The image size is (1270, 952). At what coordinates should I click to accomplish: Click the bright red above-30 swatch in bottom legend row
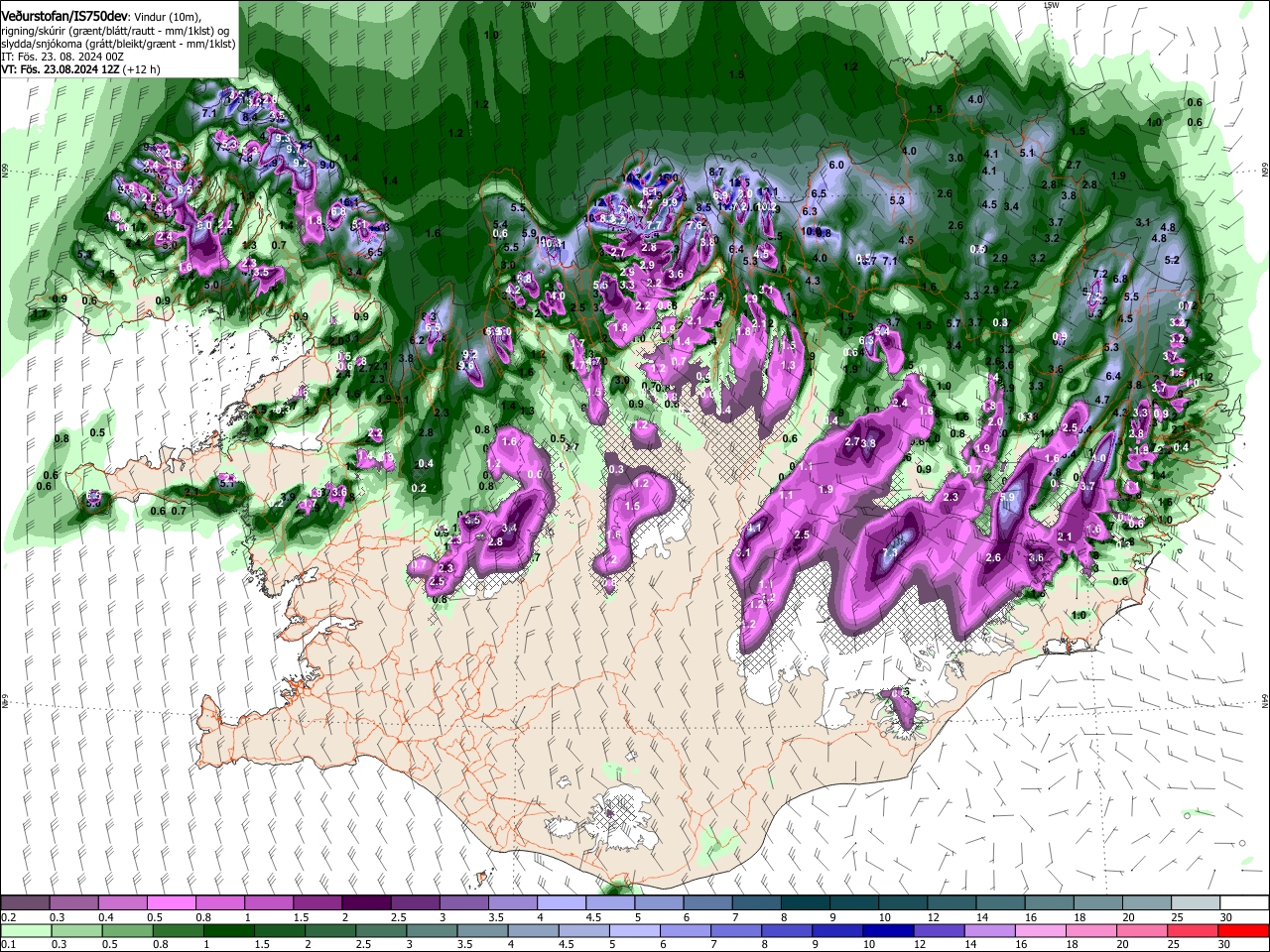pyautogui.click(x=1244, y=930)
